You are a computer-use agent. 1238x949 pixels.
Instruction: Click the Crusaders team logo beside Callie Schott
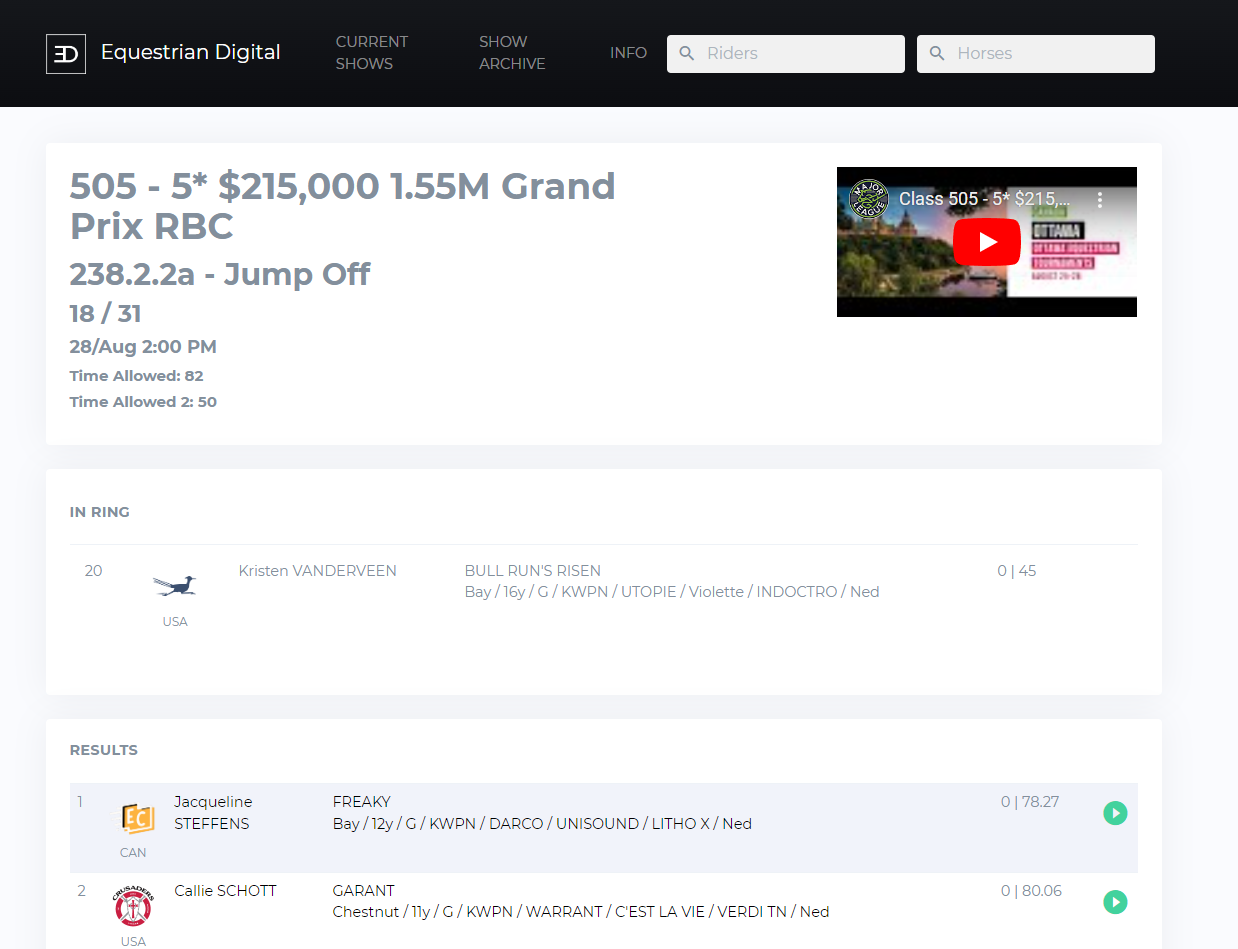(133, 908)
